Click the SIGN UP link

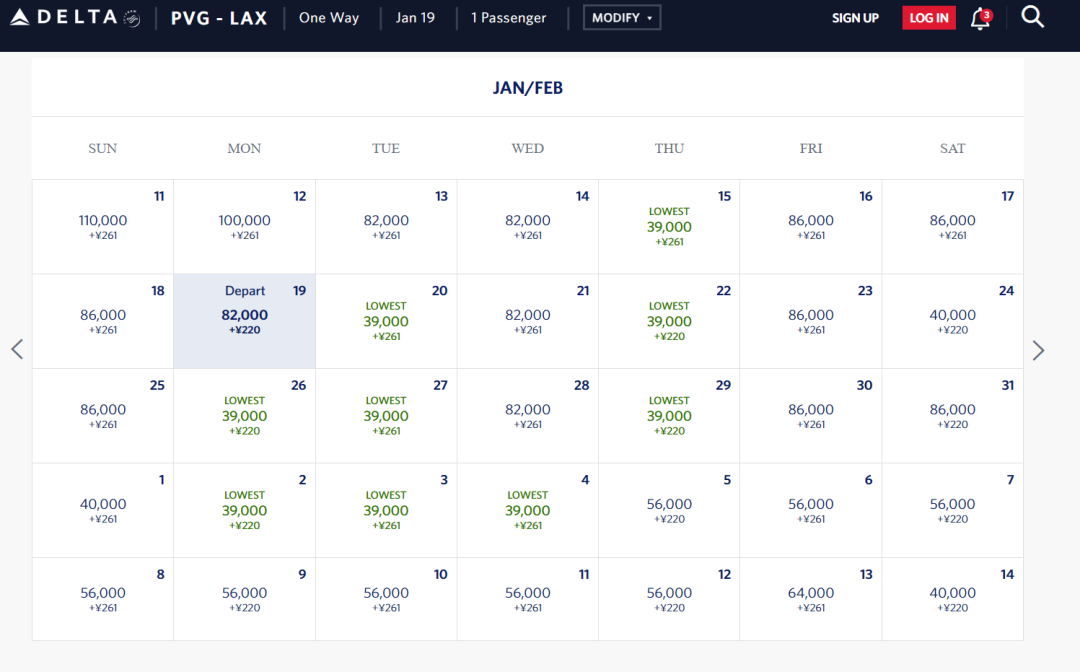(x=855, y=18)
